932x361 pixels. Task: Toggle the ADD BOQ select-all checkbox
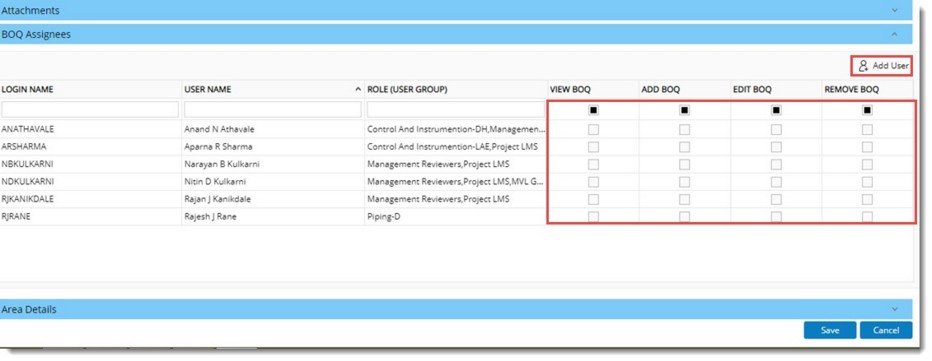(x=685, y=110)
